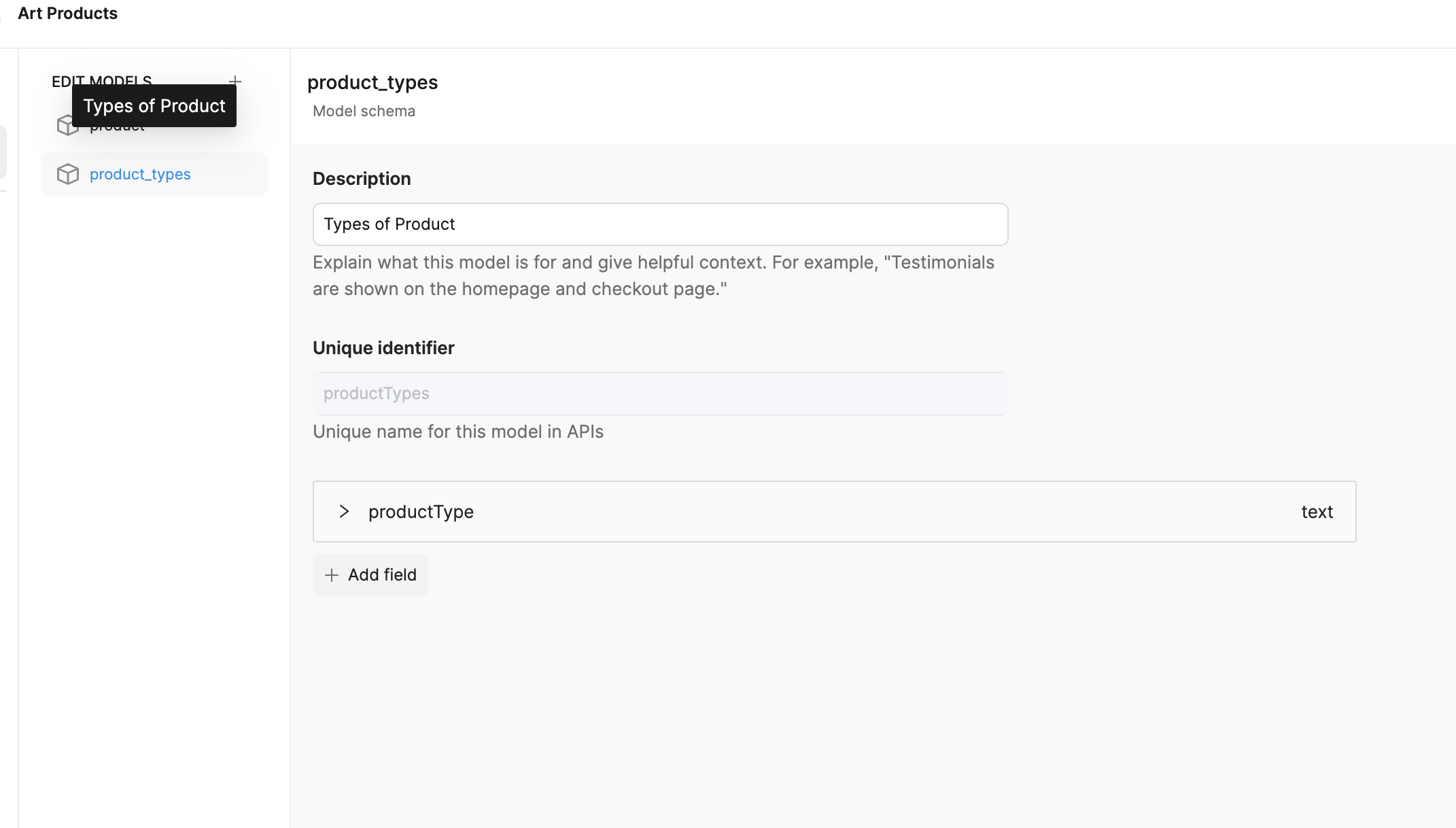Click the product_types page heading
This screenshot has height=828, width=1456.
point(372,83)
